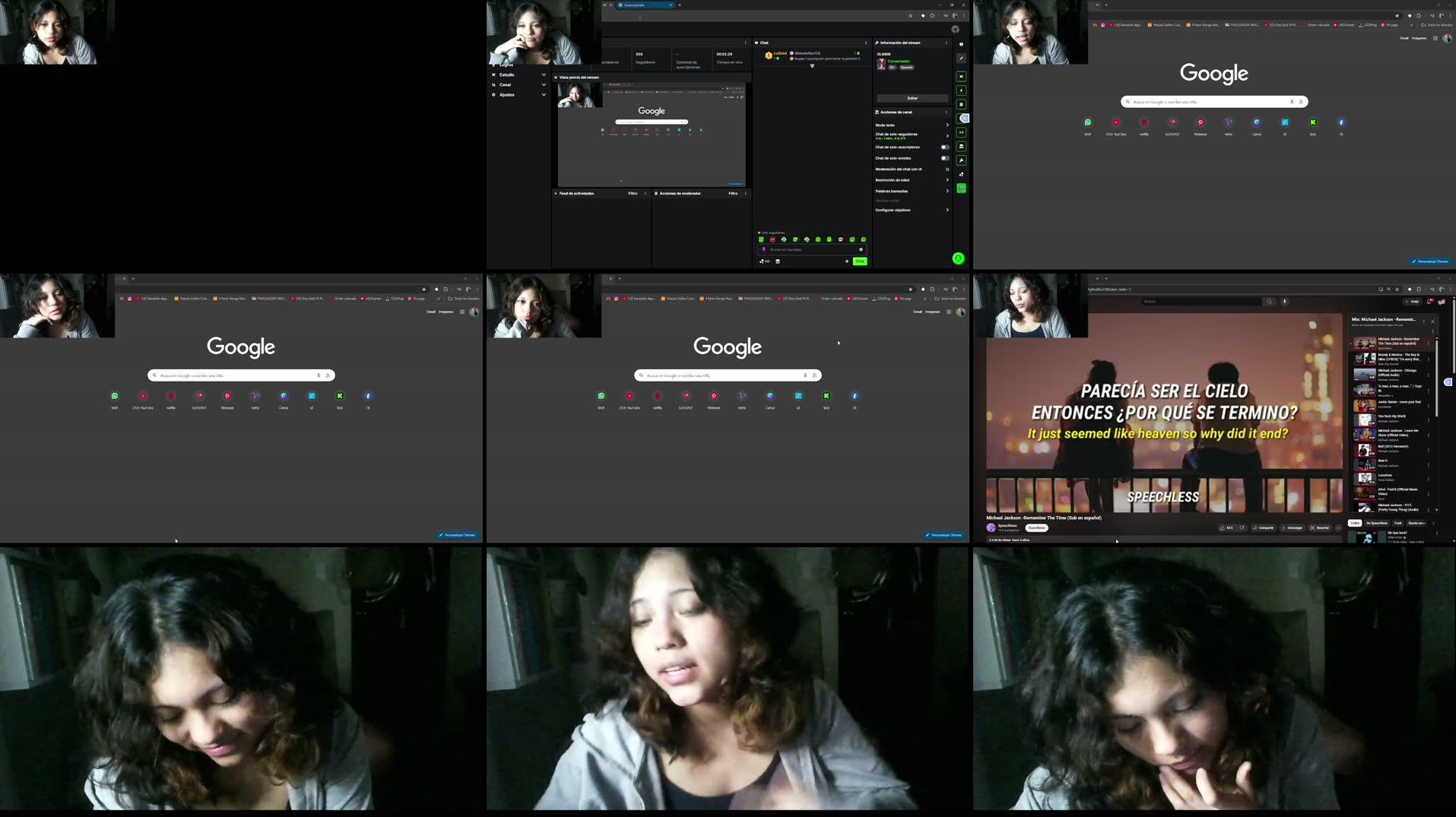1456x817 pixels.
Task: Open Filtro in Acciones de moderador
Action: pyautogui.click(x=733, y=193)
